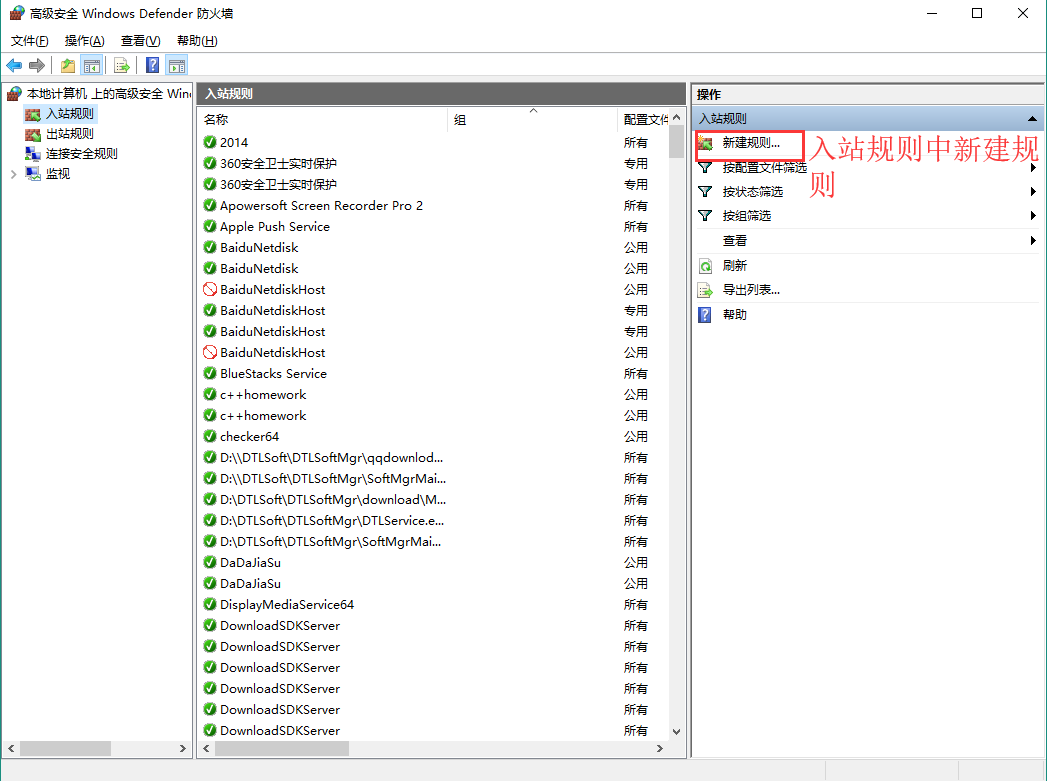This screenshot has width=1047, height=781.
Task: Open the 按配置文件筛选 submenu arrow
Action: coord(1034,168)
